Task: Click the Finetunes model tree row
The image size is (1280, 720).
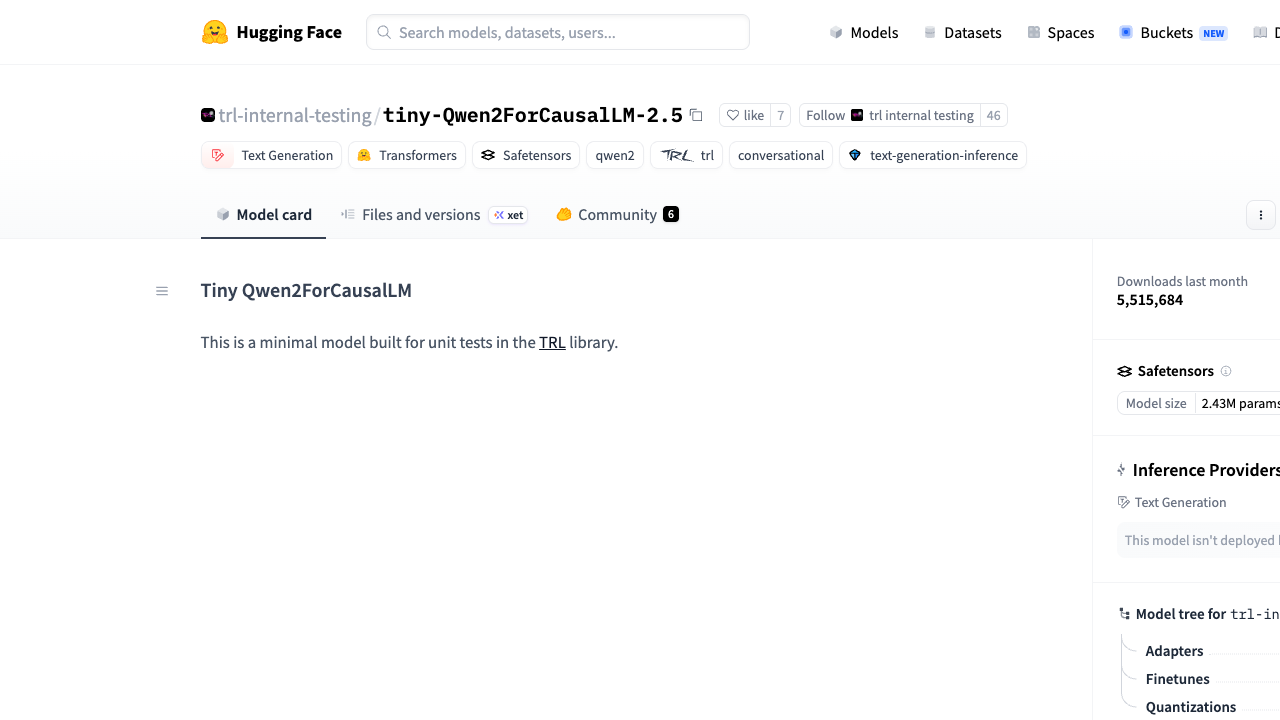Action: coord(1177,679)
